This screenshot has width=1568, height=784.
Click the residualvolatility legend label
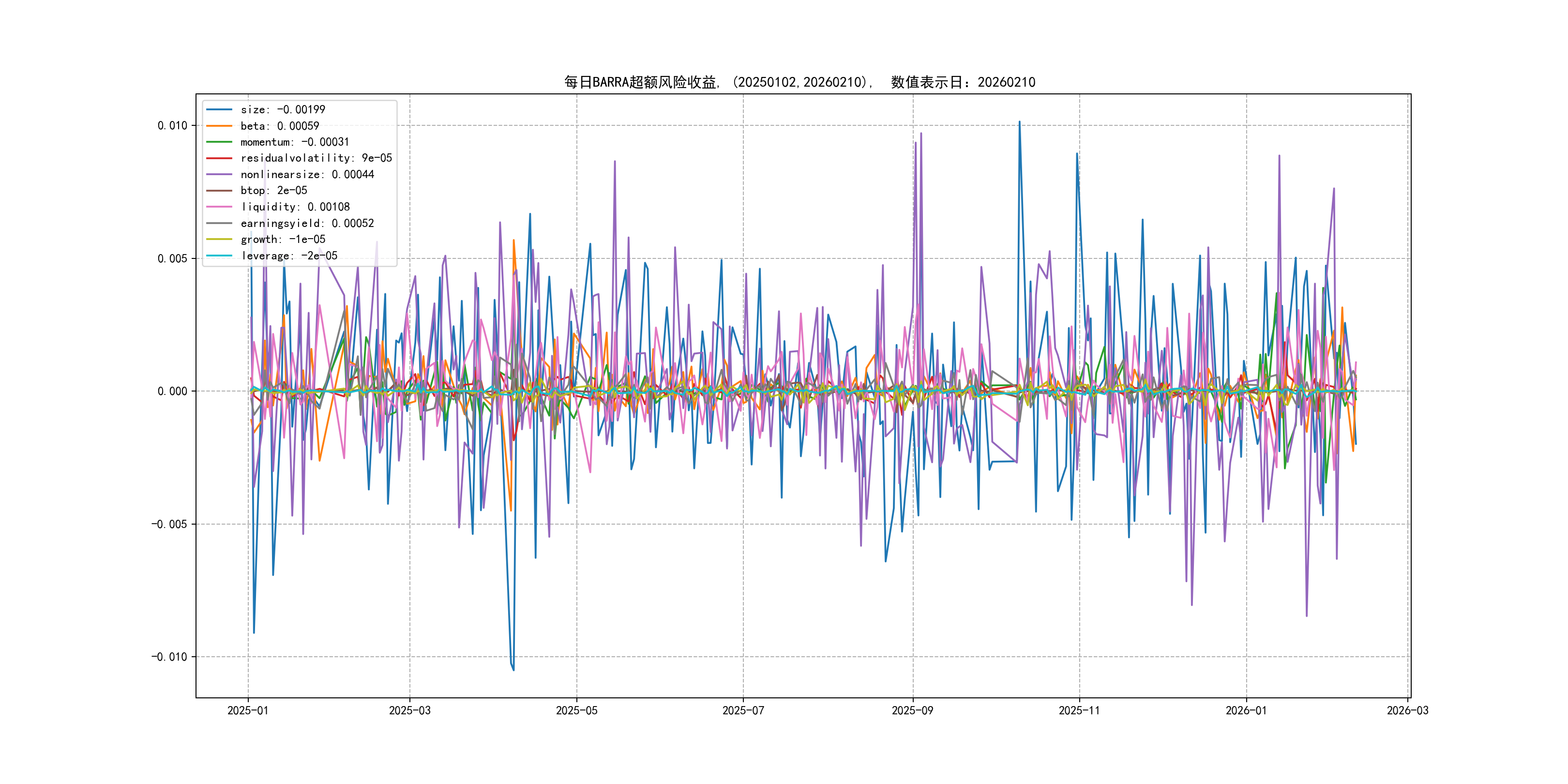click(x=316, y=158)
